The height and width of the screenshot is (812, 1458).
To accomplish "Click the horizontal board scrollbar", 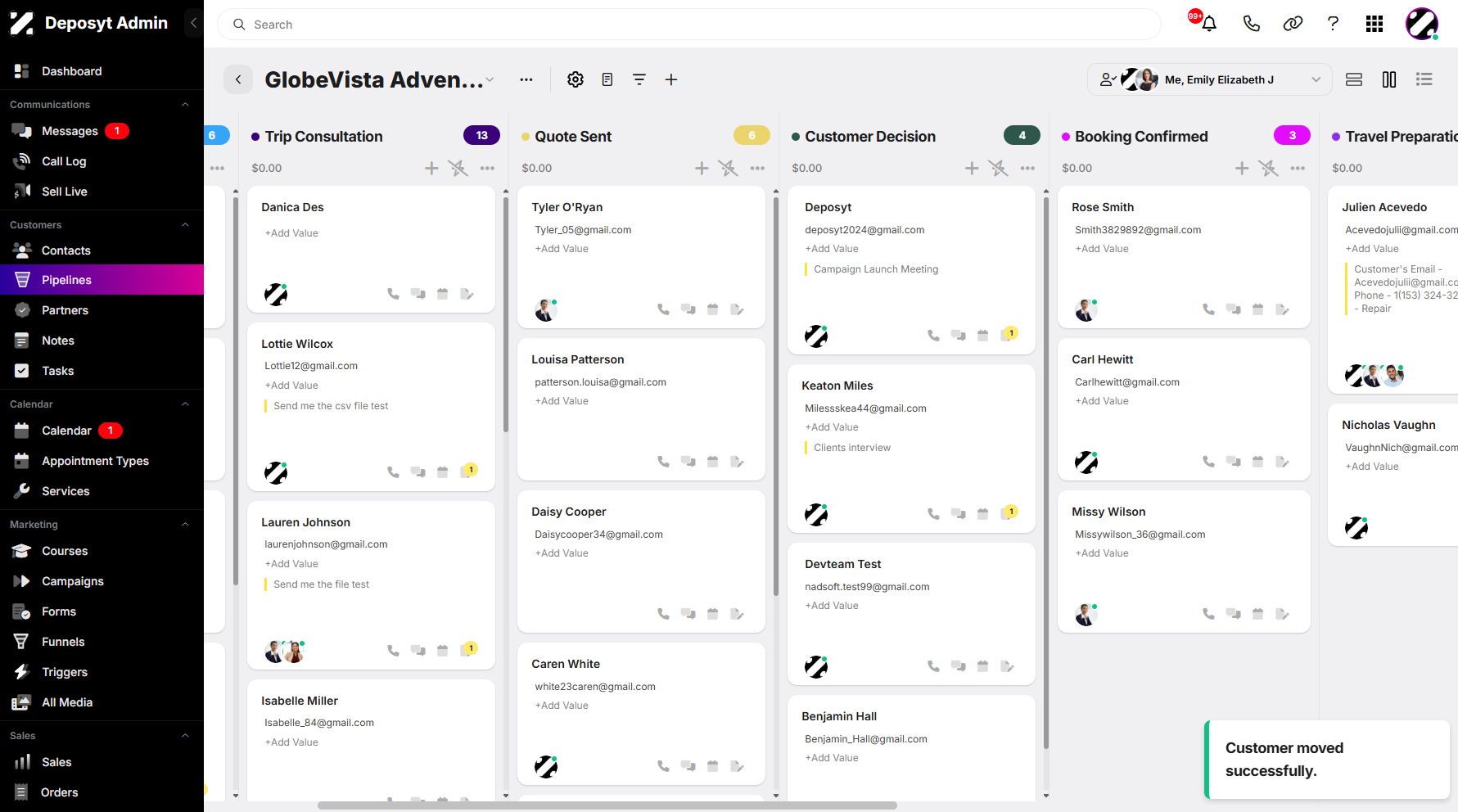I will [x=607, y=805].
